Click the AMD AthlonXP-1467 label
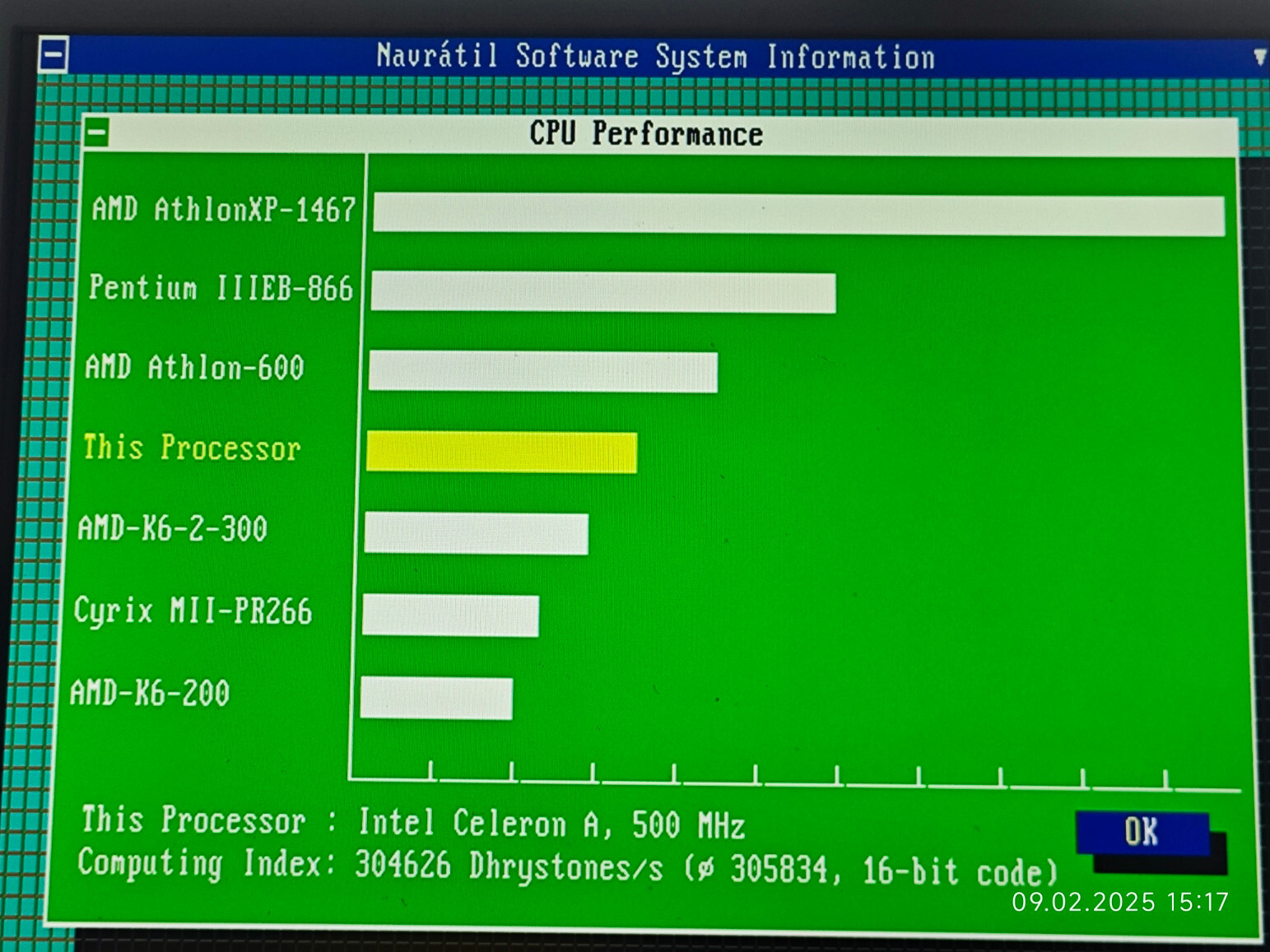This screenshot has height=952, width=1270. tap(223, 209)
